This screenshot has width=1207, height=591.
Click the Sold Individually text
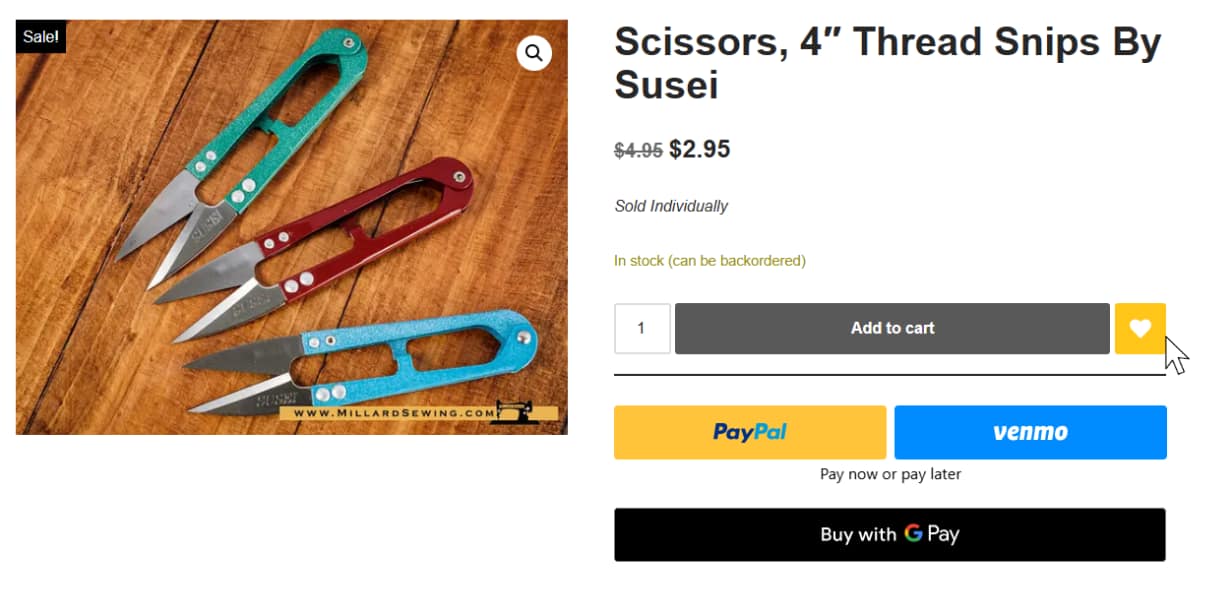[x=671, y=206]
